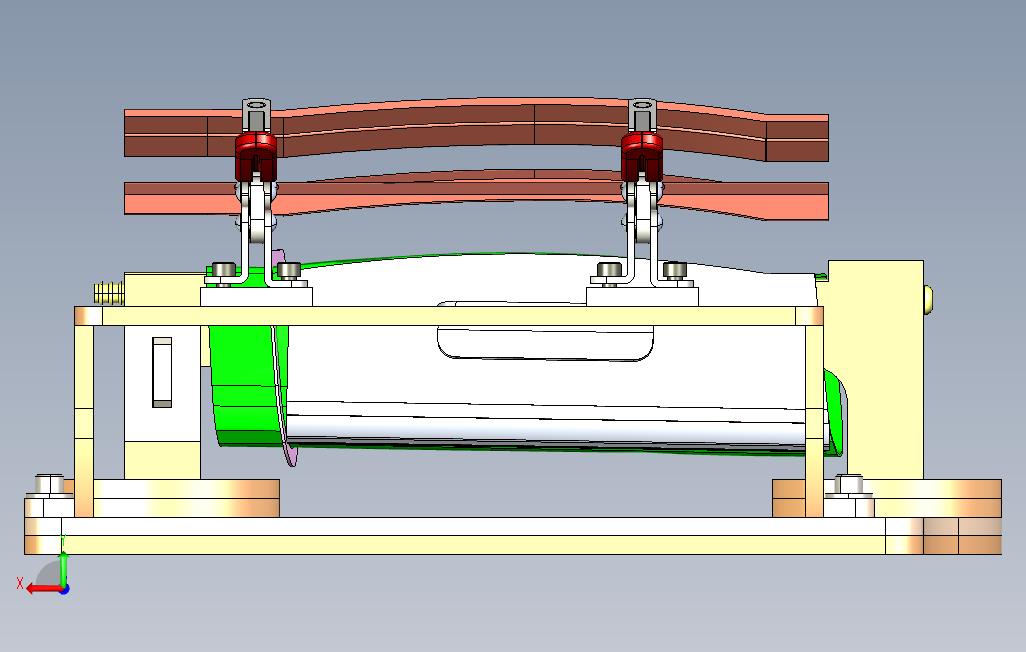Pick the bottom yellow base plate
This screenshot has width=1026, height=652.
(x=513, y=535)
